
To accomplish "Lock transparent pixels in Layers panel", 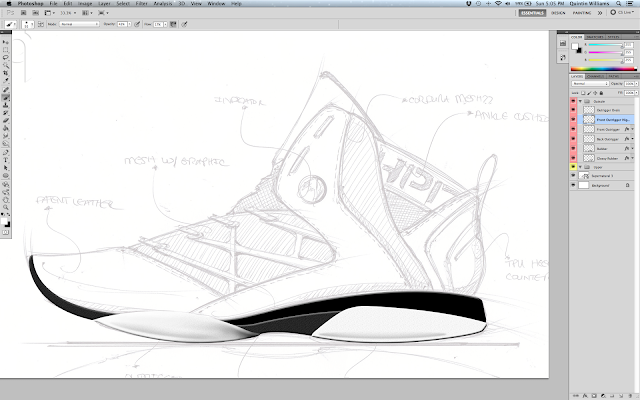I will click(583, 93).
